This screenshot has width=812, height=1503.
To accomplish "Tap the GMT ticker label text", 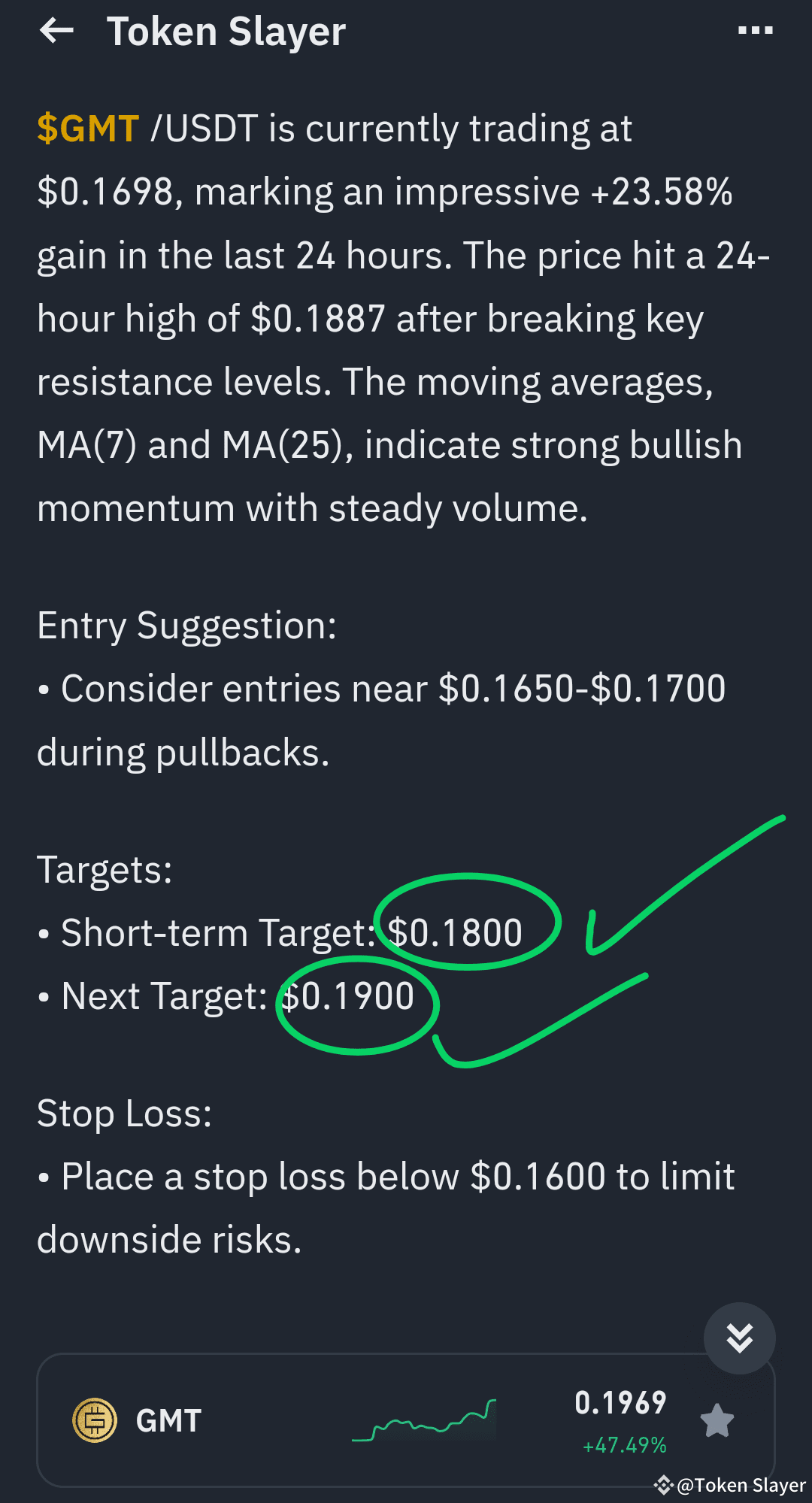I will [x=168, y=1420].
